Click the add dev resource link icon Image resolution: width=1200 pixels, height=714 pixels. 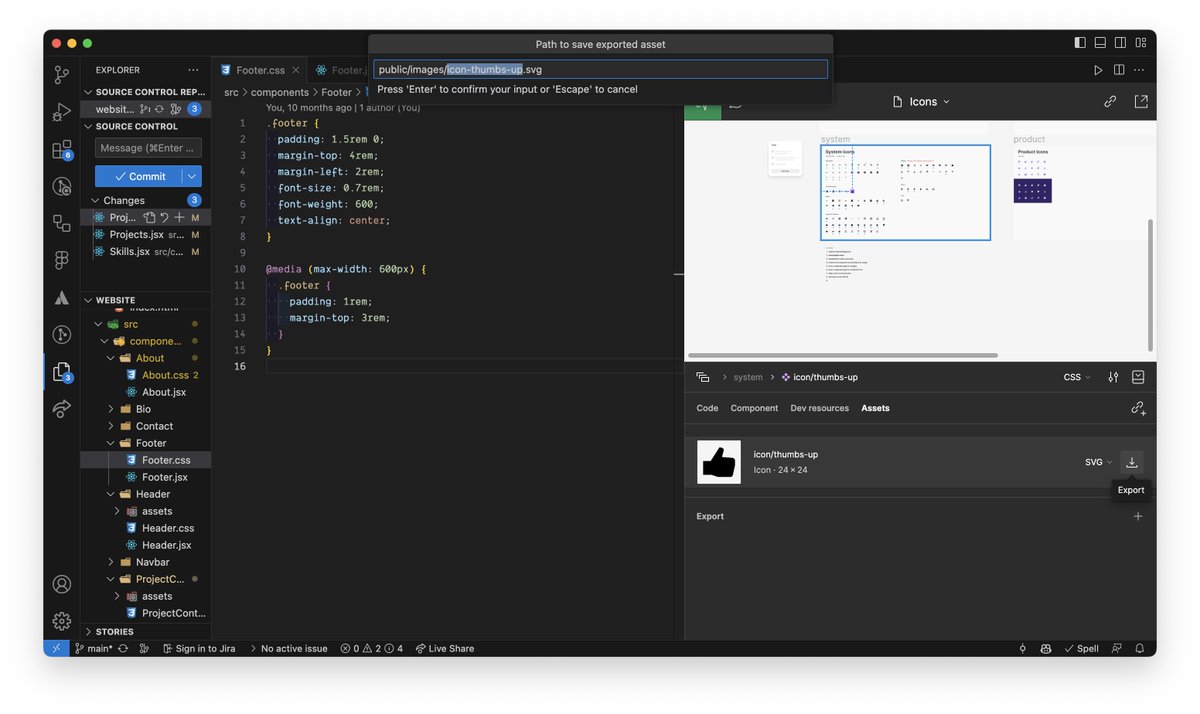pos(1138,408)
